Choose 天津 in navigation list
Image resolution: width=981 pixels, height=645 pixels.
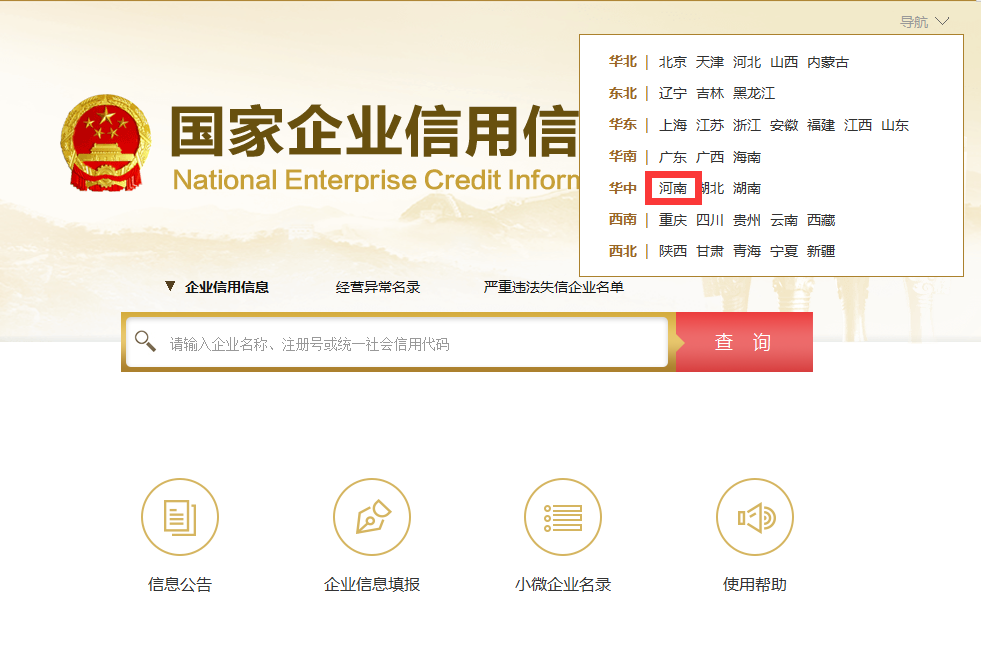(709, 62)
